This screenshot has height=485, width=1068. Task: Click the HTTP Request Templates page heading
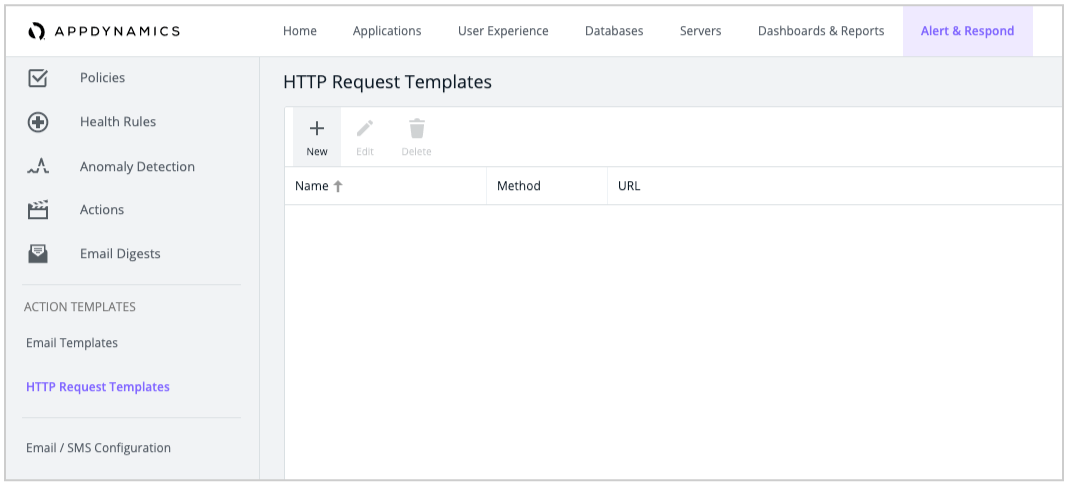pyautogui.click(x=388, y=82)
